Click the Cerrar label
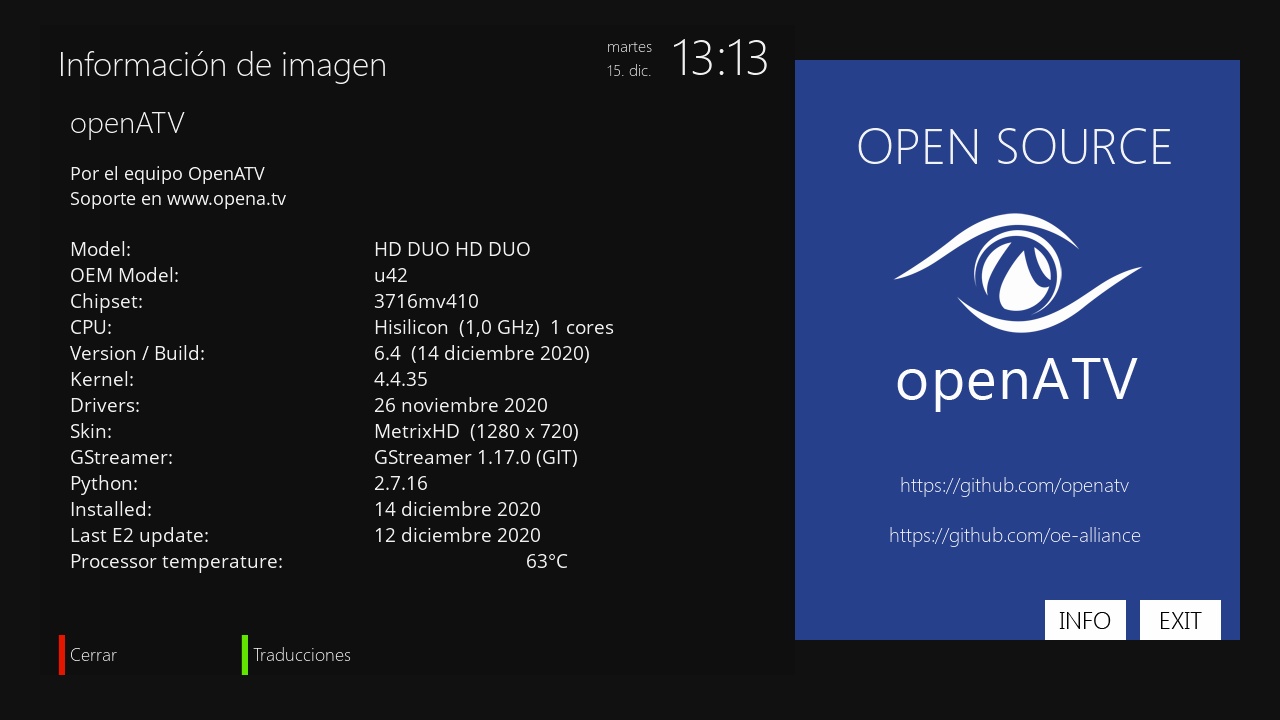1280x720 pixels. [x=93, y=655]
